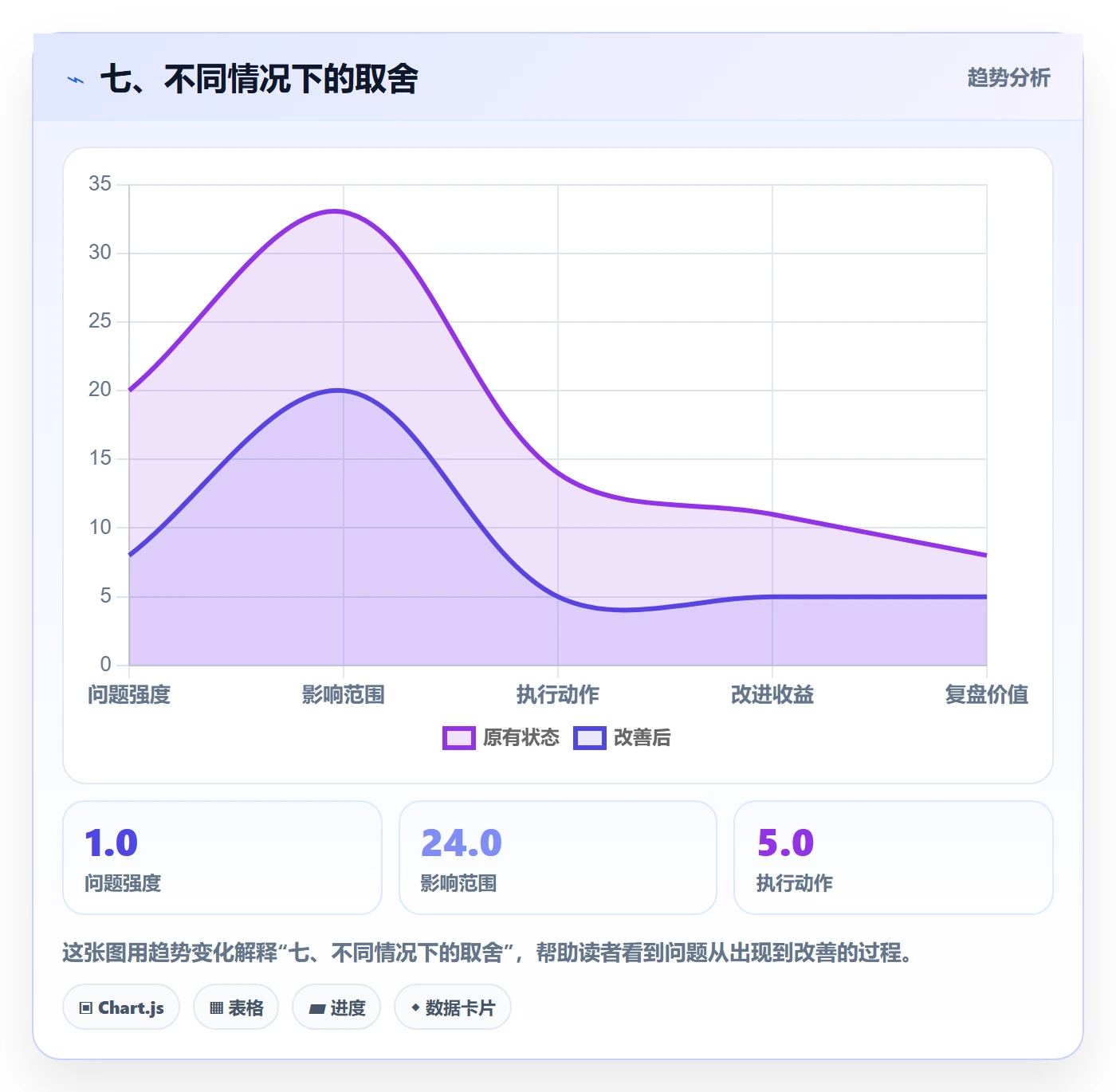Click the 问题强度 x-axis label

(129, 694)
